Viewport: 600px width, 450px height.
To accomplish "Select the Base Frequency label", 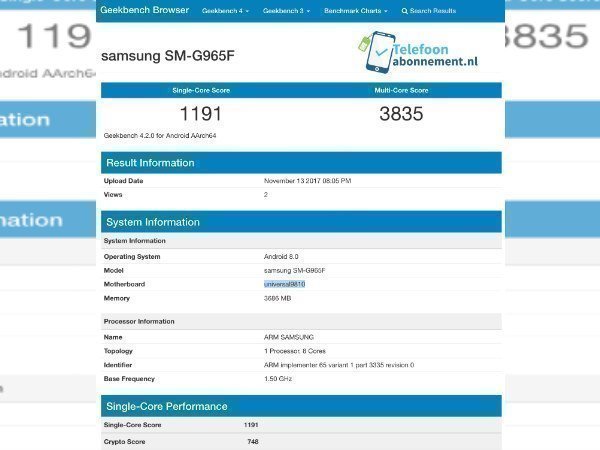I will point(129,379).
